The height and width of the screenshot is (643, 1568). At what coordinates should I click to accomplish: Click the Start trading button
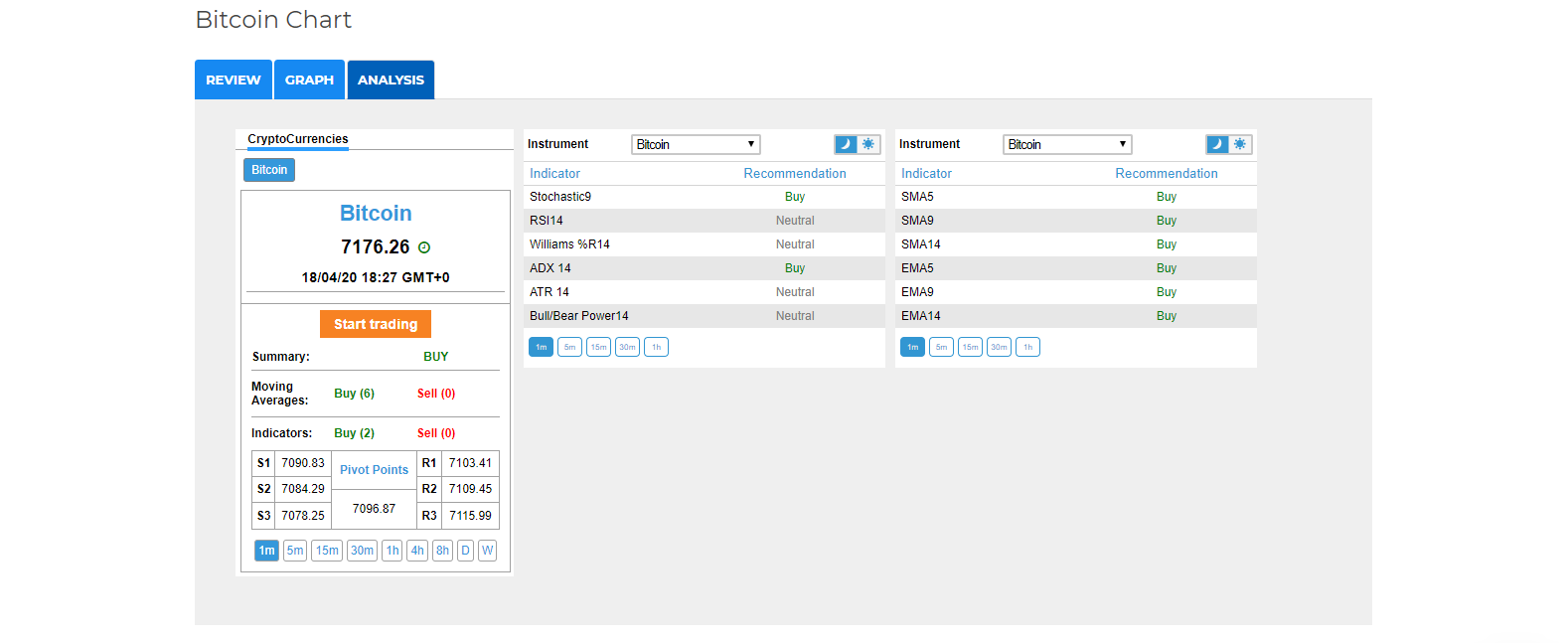click(x=376, y=324)
